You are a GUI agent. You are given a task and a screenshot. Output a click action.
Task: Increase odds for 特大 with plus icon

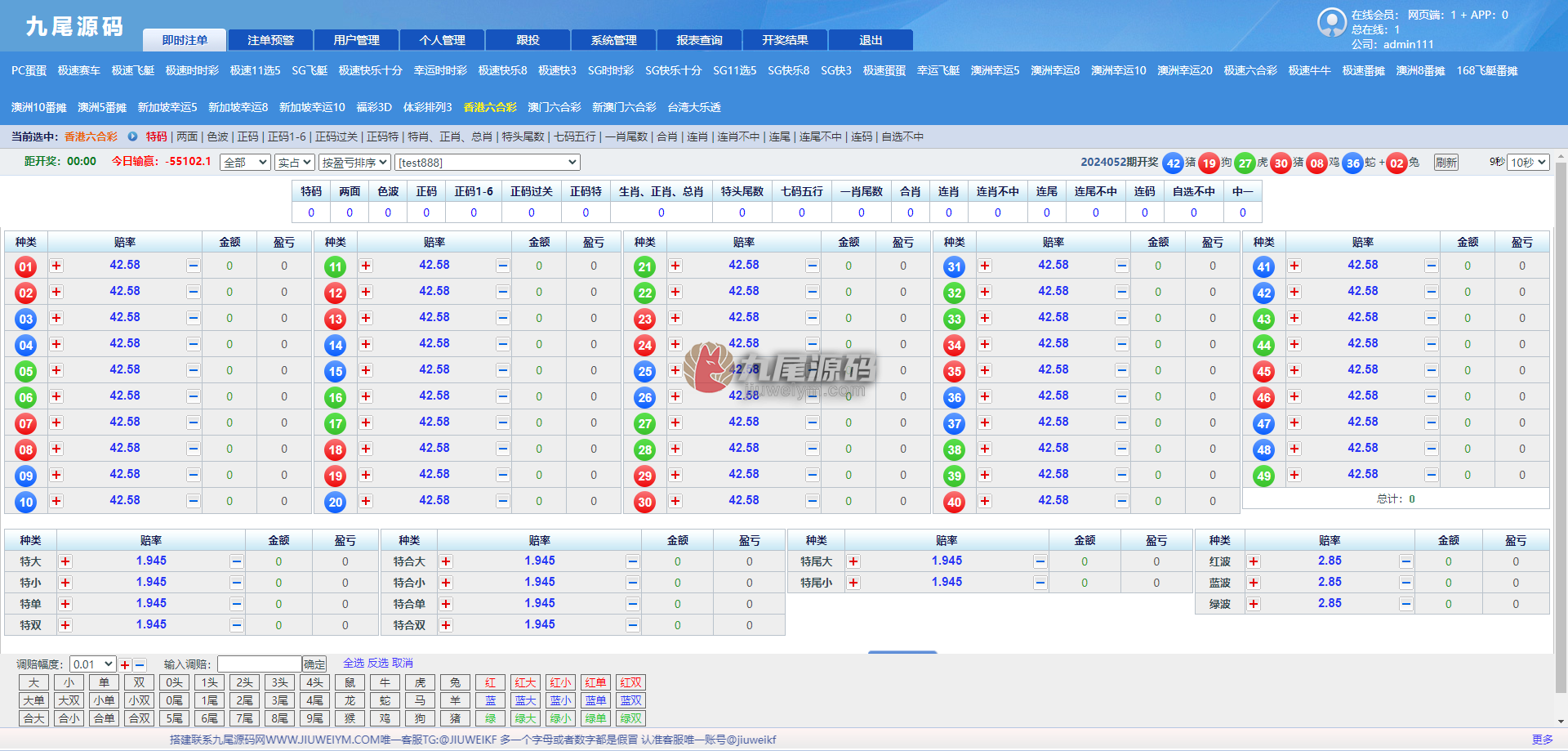(65, 561)
